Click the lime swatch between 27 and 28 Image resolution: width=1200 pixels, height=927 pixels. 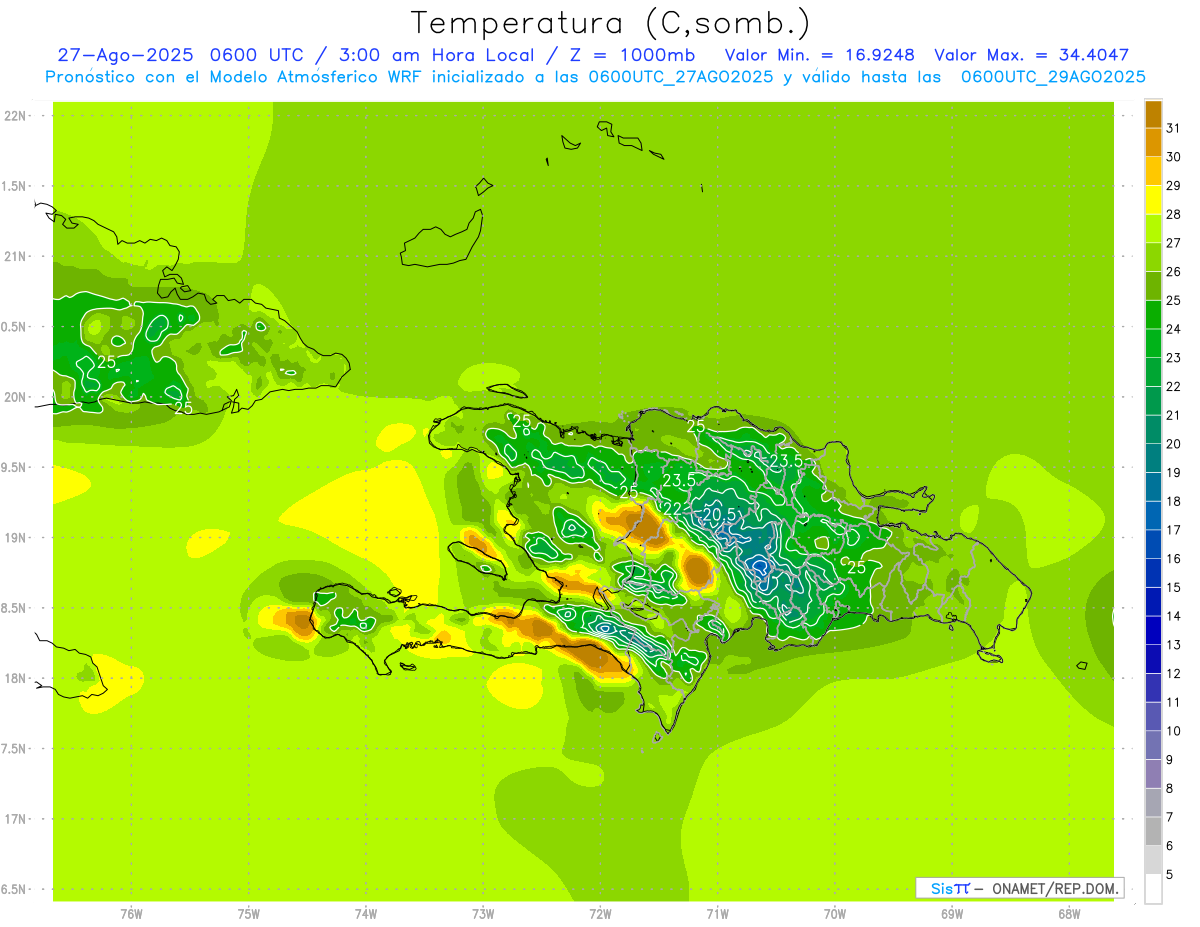coord(1153,228)
